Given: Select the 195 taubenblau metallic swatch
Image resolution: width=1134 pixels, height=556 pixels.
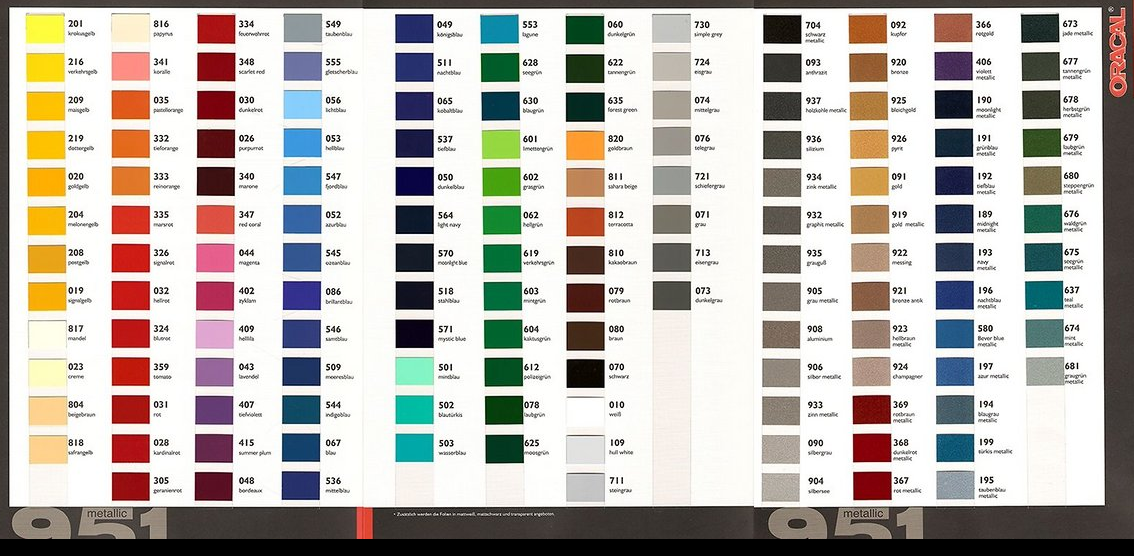Looking at the screenshot, I should [x=955, y=485].
